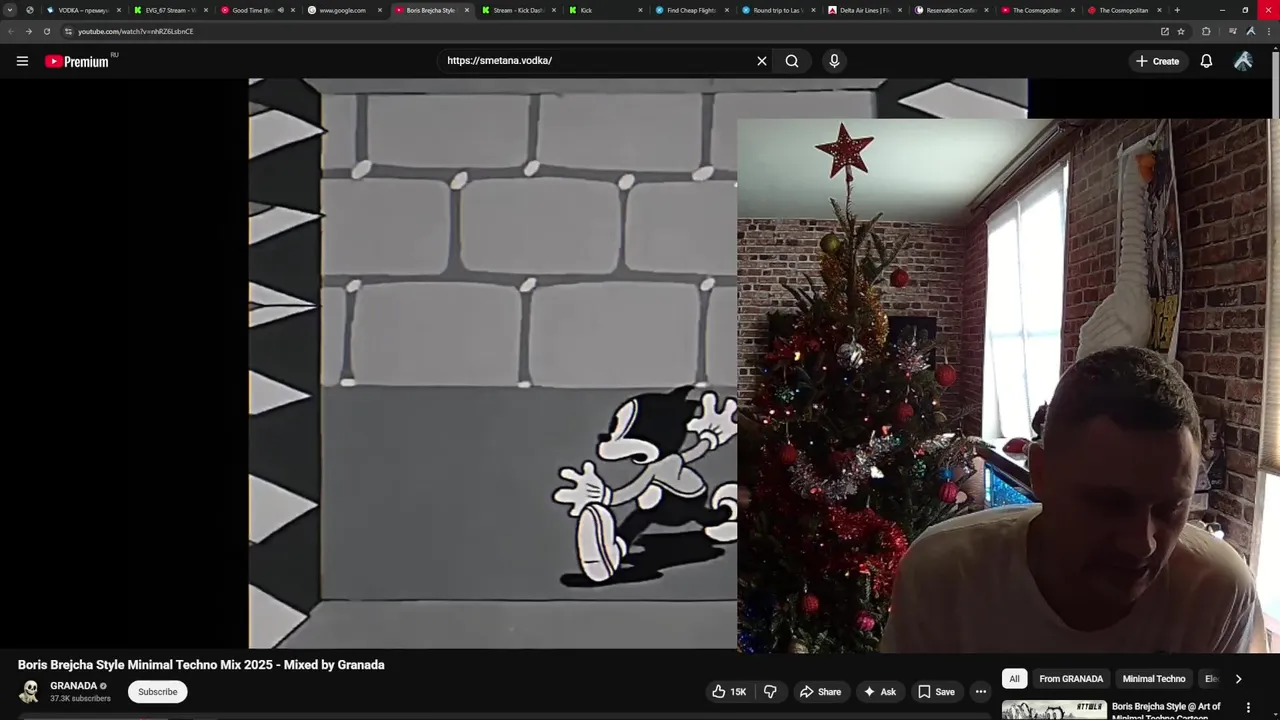Viewport: 1280px width, 720px height.
Task: Reload the YouTube page
Action: [x=46, y=31]
